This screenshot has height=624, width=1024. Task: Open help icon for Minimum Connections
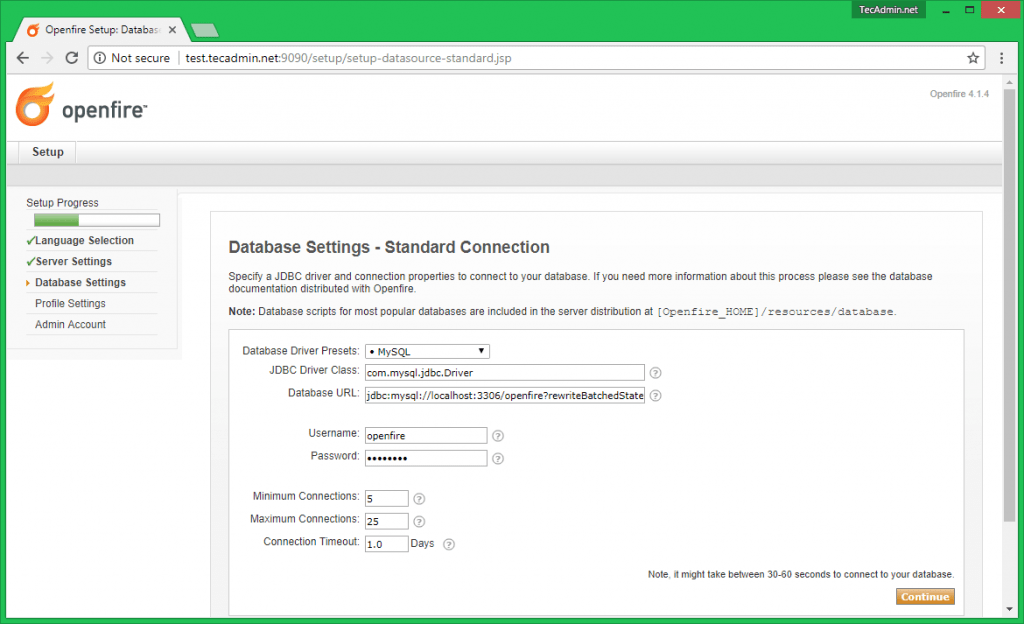click(419, 499)
